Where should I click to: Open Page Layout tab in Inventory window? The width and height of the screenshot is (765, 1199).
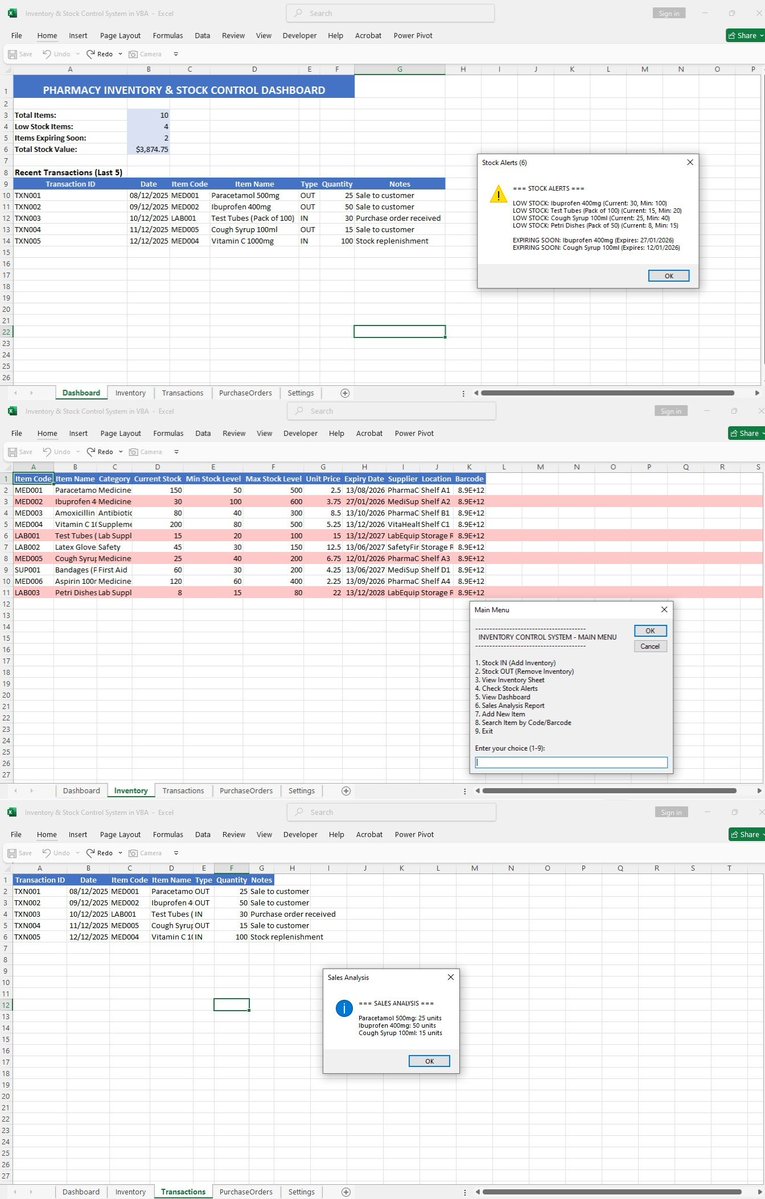click(x=121, y=434)
